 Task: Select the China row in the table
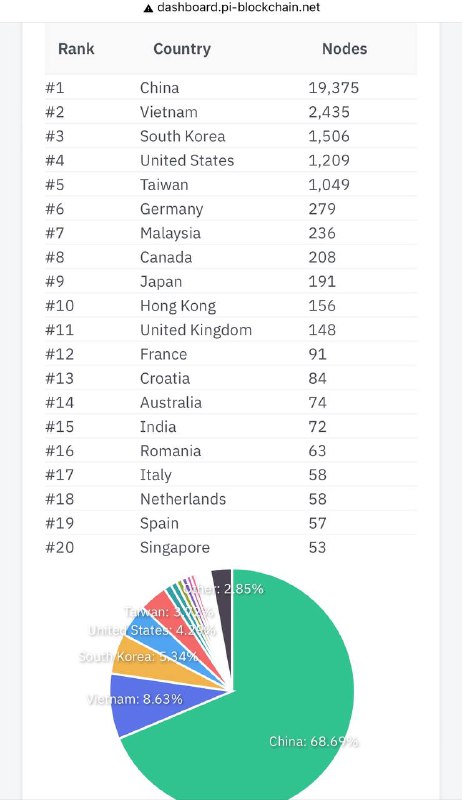point(230,88)
